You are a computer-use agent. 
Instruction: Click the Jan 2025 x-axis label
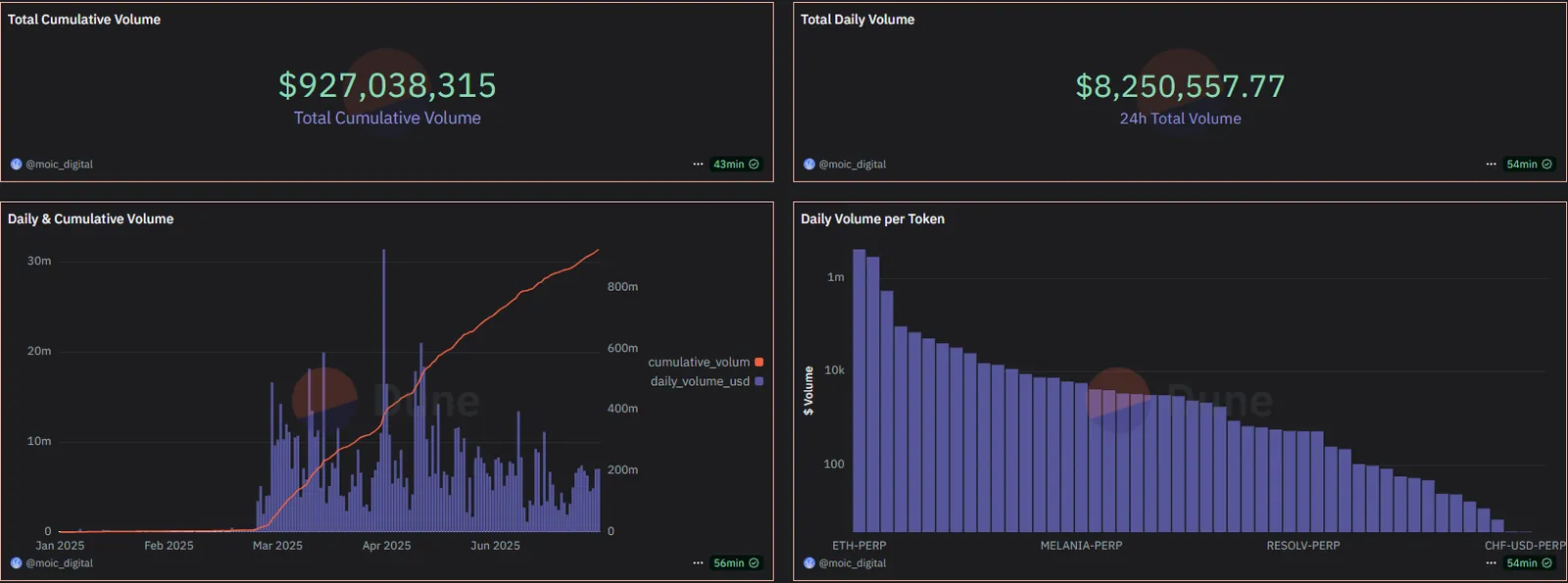(x=60, y=546)
